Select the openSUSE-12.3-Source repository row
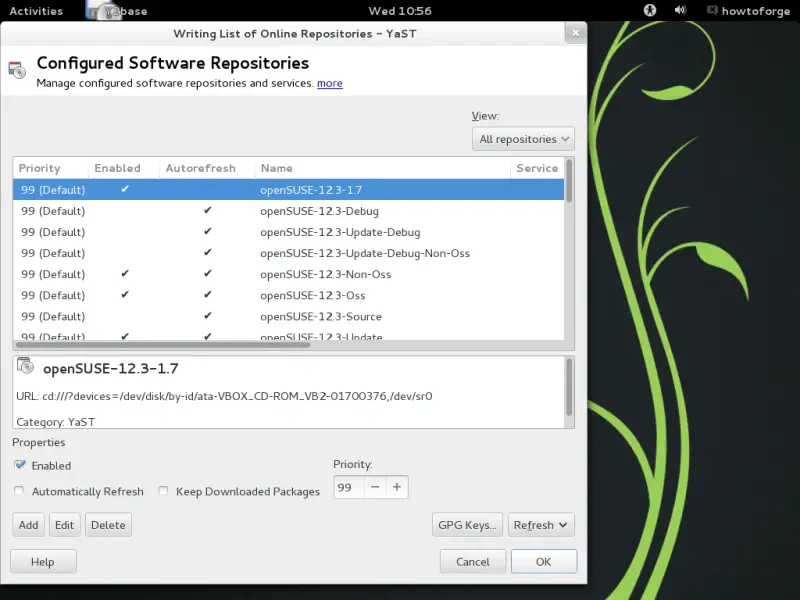The width and height of the screenshot is (800, 600). click(289, 316)
